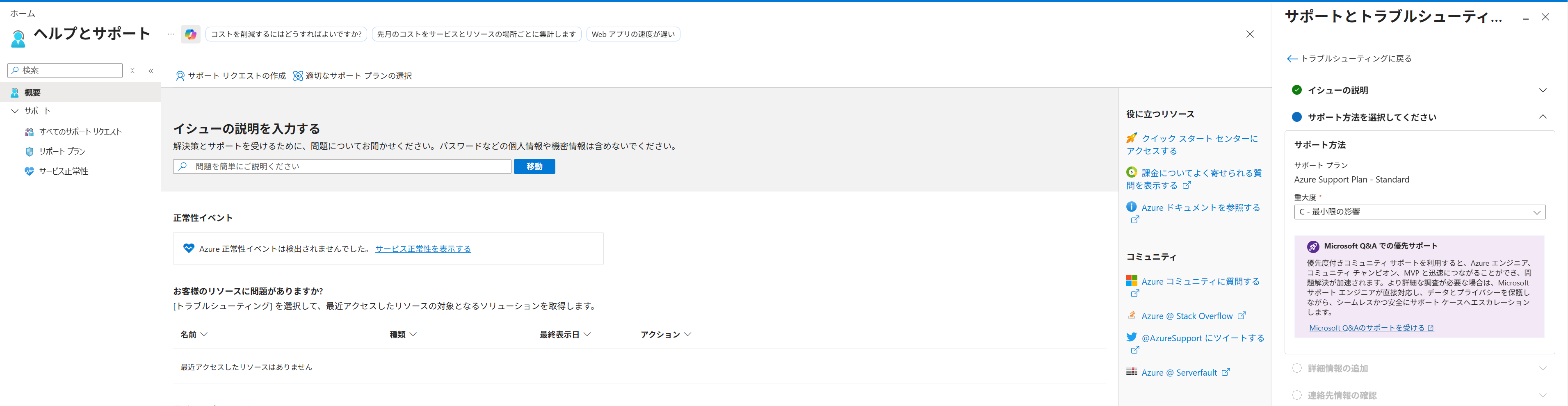Click the 移動 button
Viewport: 1568px width, 406px height.
[x=534, y=166]
